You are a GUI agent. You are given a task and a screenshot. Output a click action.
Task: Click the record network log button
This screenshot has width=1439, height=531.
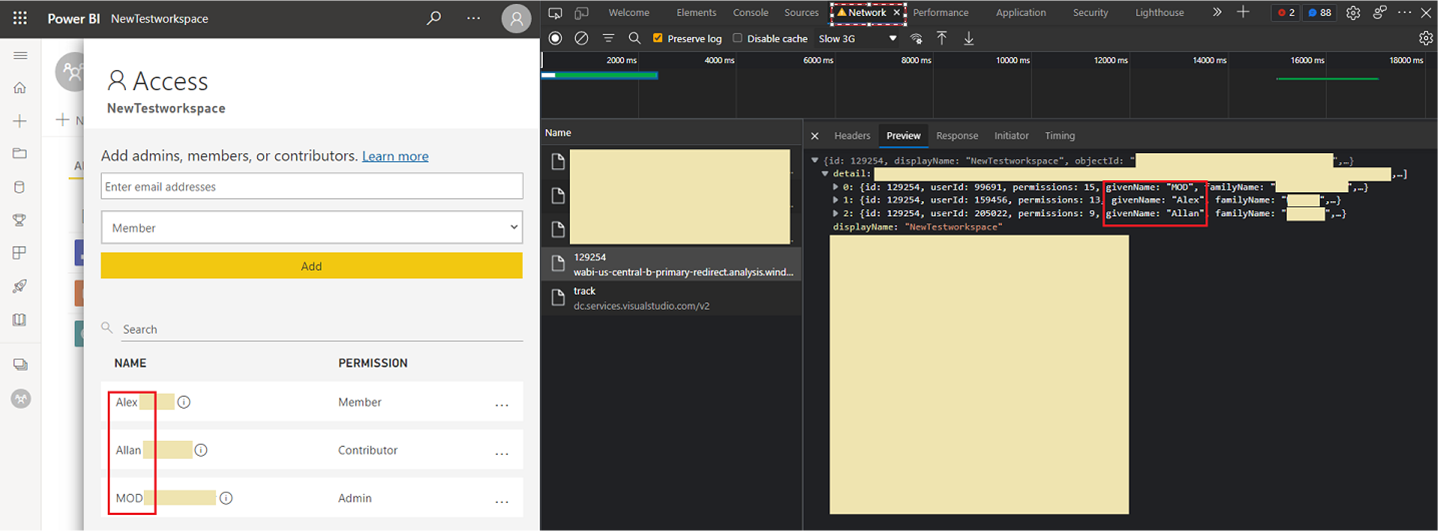pos(555,38)
